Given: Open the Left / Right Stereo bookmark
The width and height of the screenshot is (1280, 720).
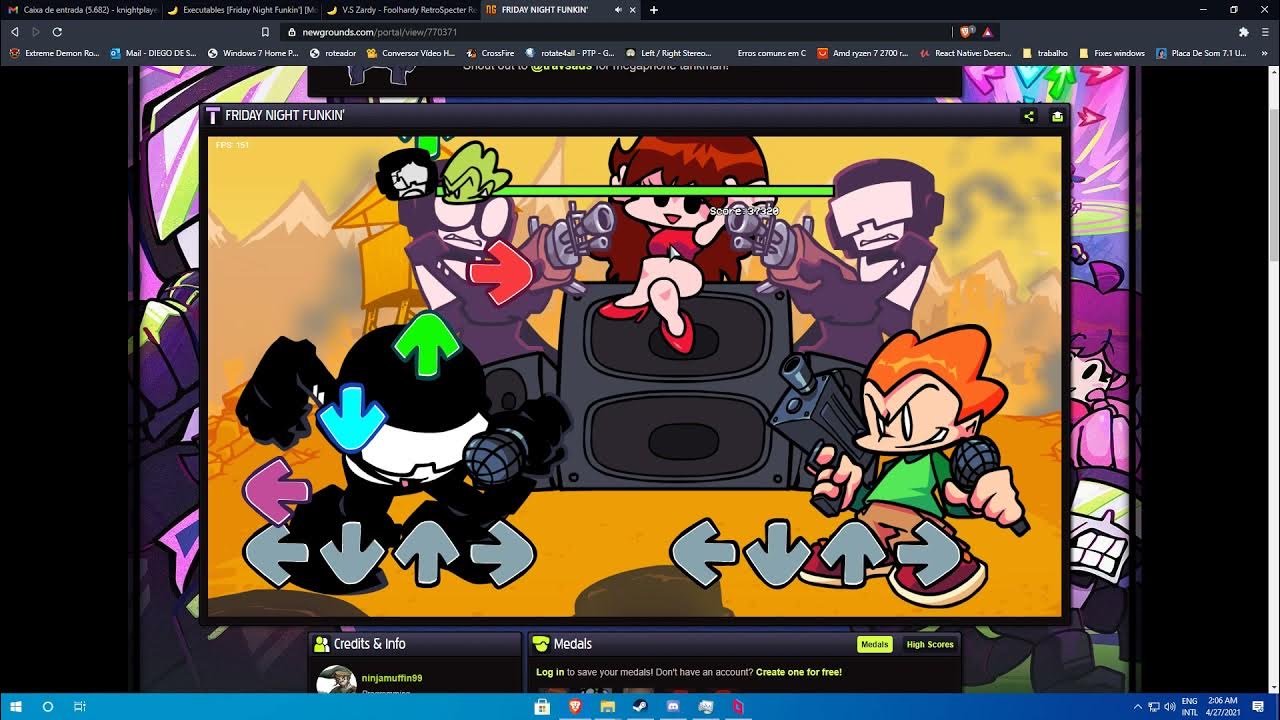Looking at the screenshot, I should [x=668, y=53].
